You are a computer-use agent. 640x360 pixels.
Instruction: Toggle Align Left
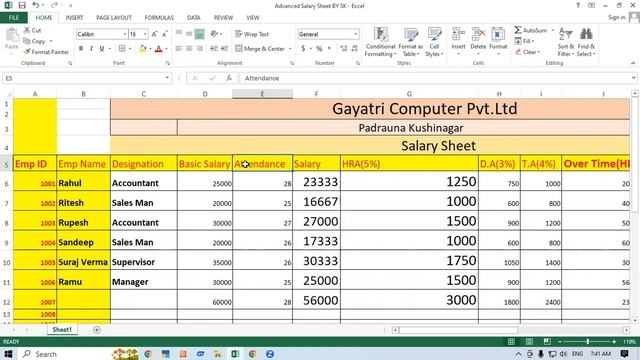coord(179,49)
